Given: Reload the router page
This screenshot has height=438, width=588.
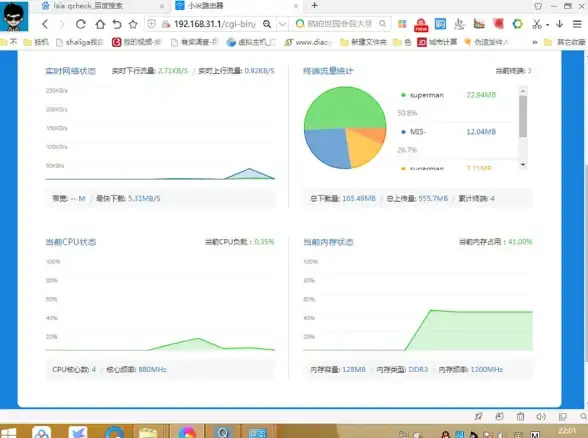Looking at the screenshot, I should point(81,24).
